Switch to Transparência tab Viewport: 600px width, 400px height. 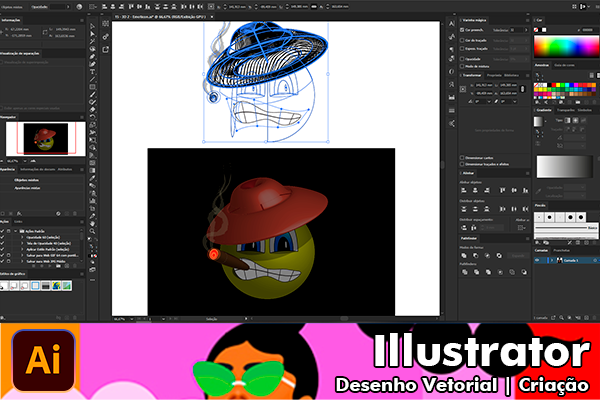[566, 110]
